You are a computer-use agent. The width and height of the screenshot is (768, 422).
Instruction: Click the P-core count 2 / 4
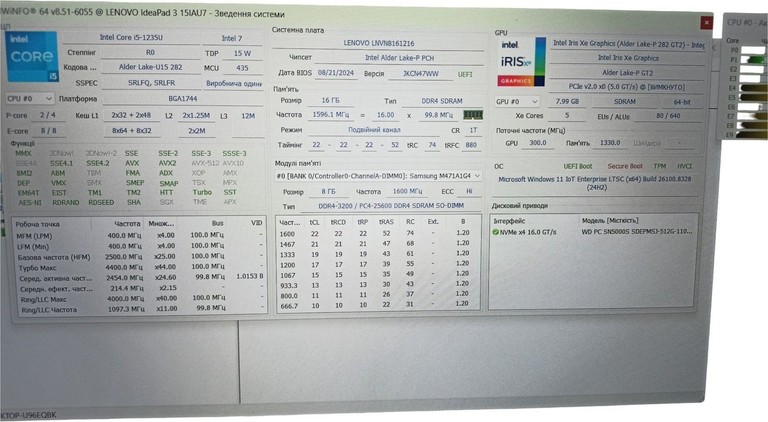(48, 115)
